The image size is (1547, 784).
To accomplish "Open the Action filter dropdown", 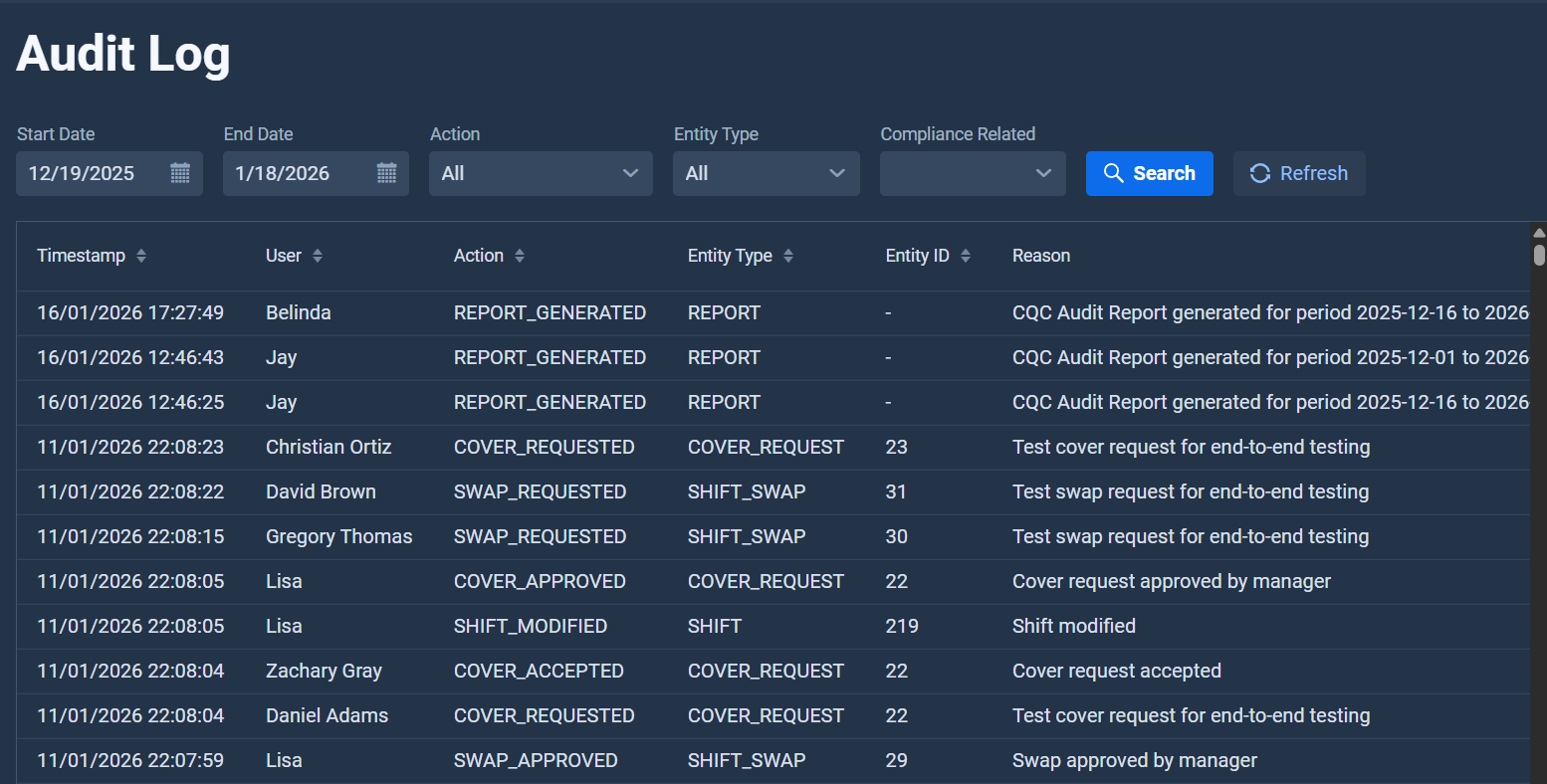I will [x=541, y=173].
